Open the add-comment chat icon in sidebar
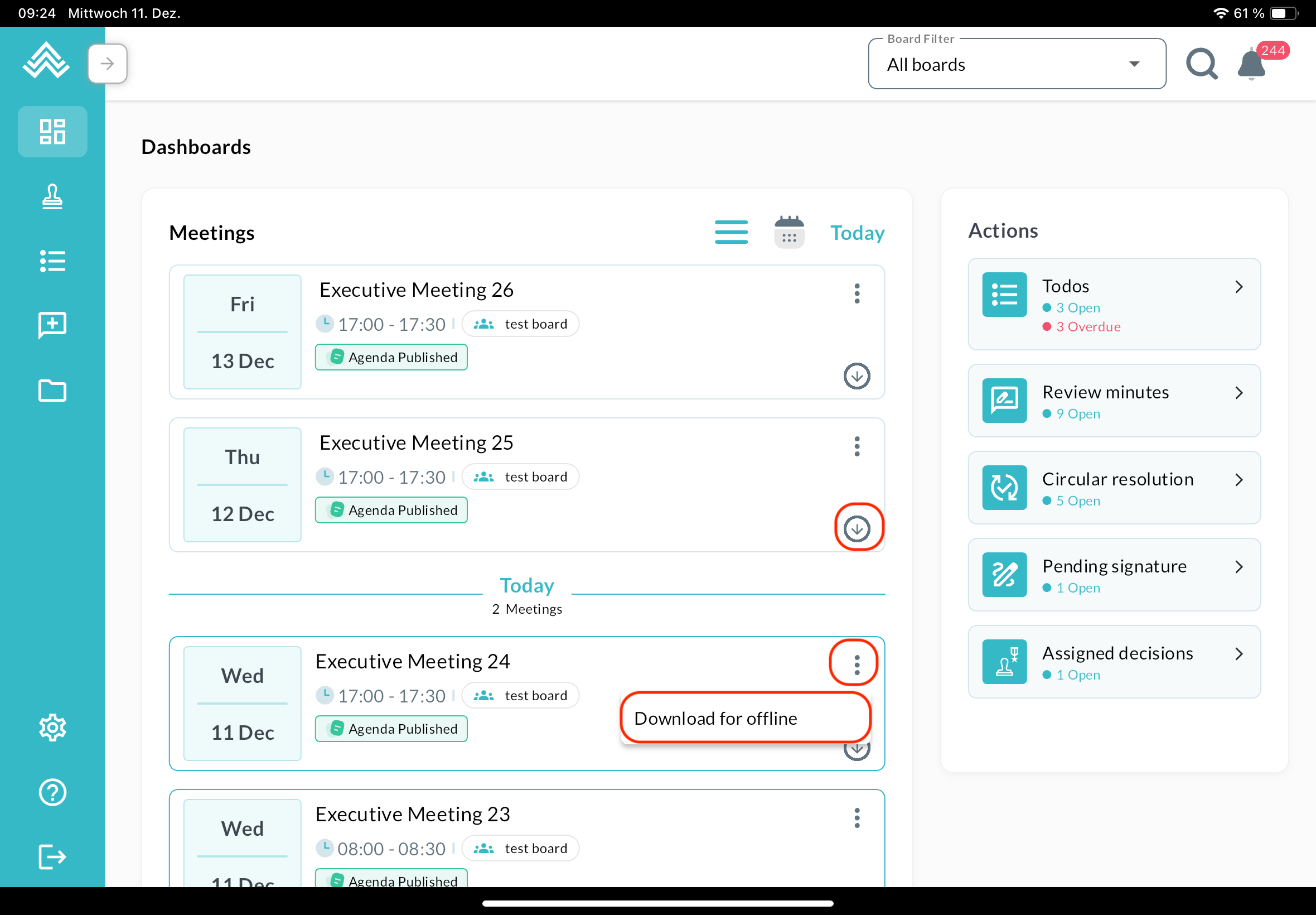 (52, 326)
